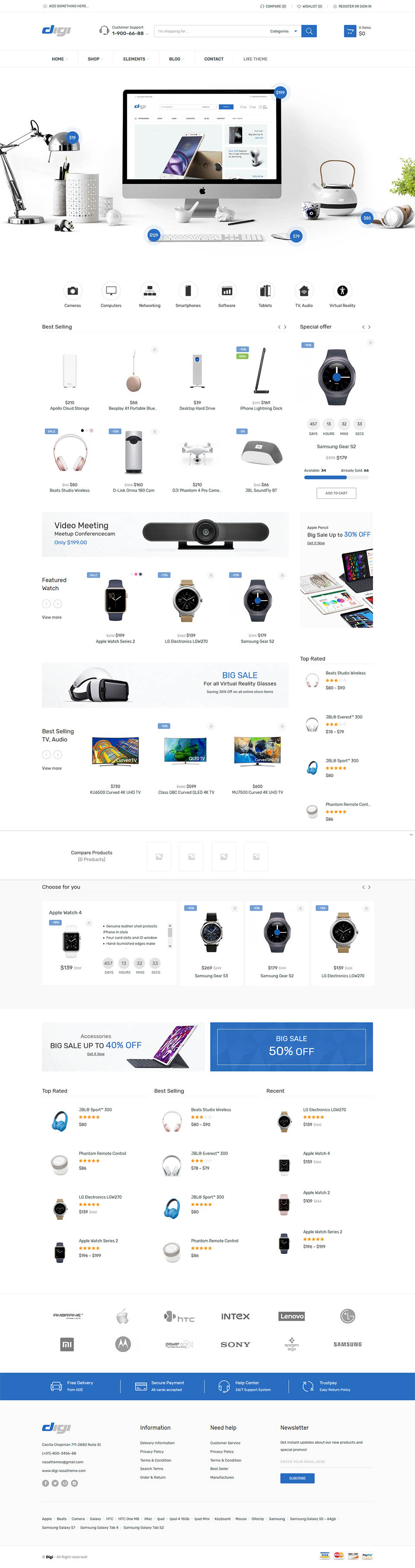
Task: Click the SUBSCRIBE newsletter button
Action: click(297, 1478)
